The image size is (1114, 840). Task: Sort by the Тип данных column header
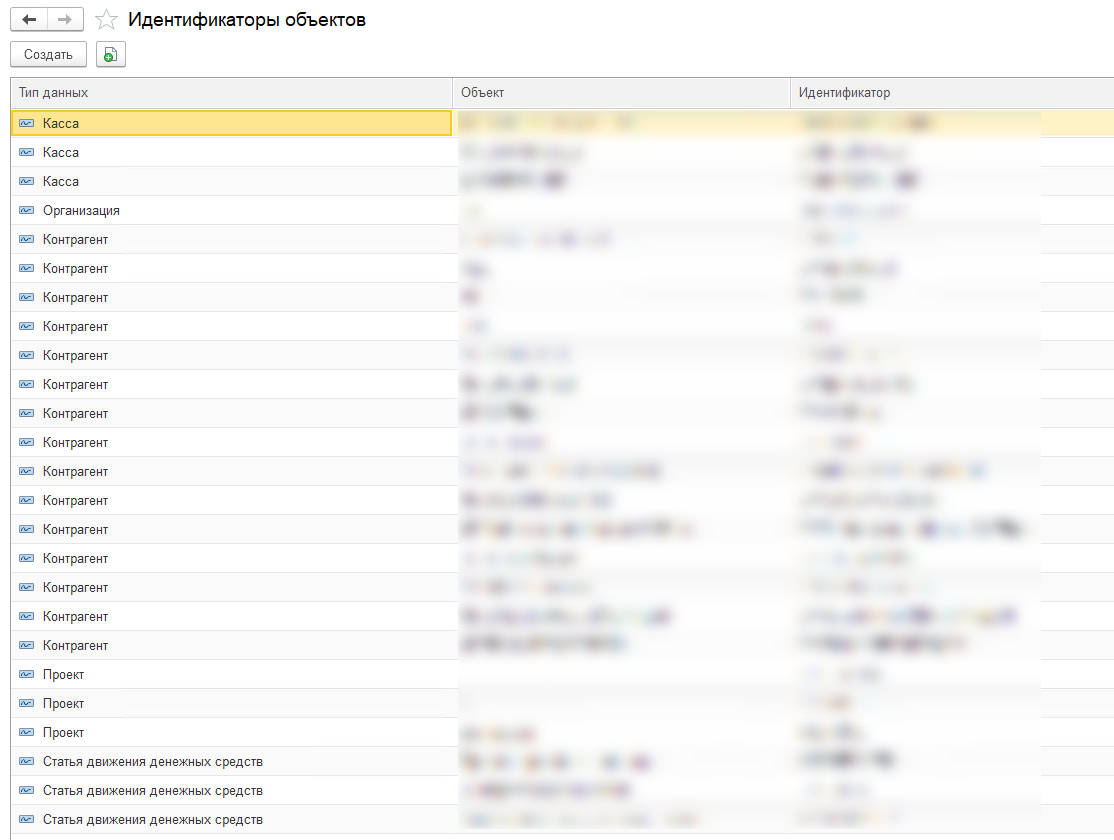pyautogui.click(x=232, y=92)
